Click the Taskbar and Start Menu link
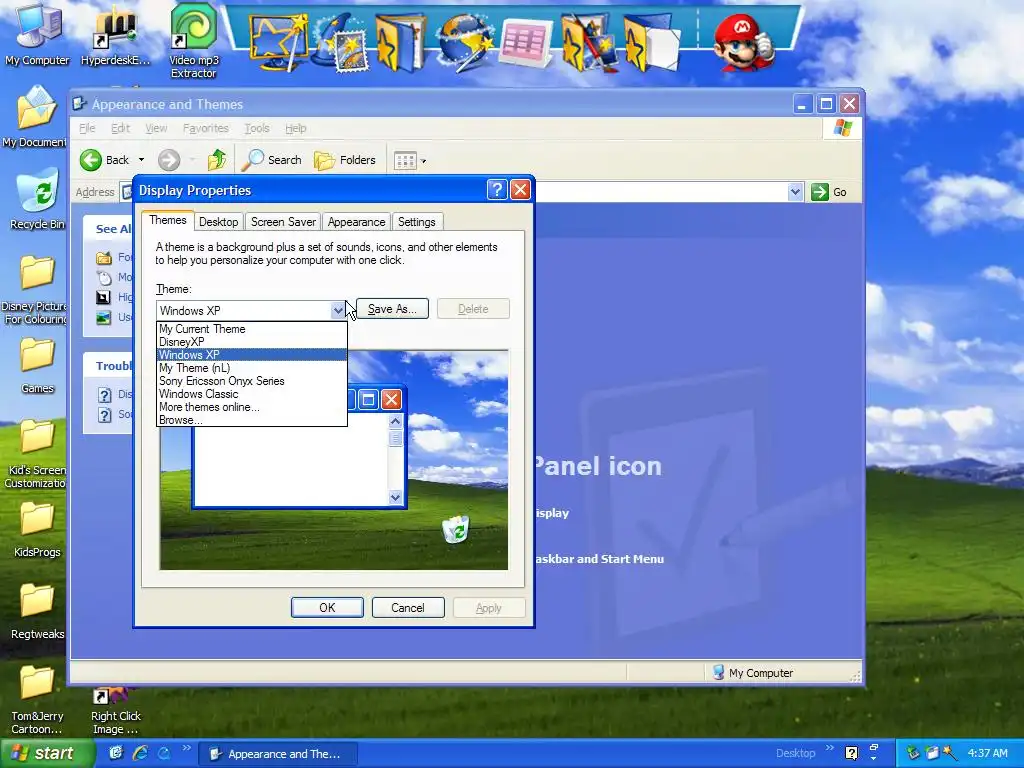This screenshot has height=768, width=1024. [x=599, y=559]
